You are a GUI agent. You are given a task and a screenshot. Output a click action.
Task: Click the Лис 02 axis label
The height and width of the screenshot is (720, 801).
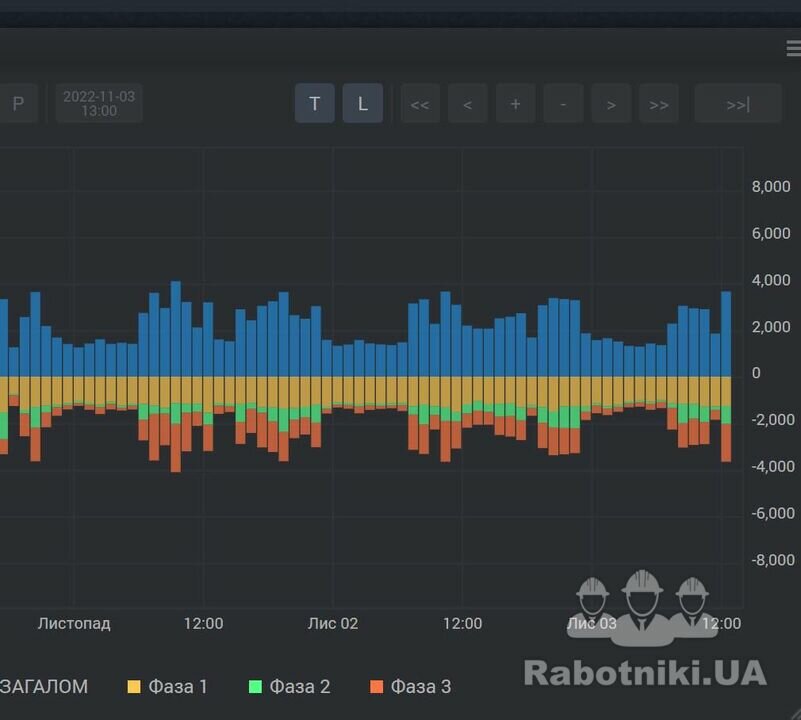[333, 623]
